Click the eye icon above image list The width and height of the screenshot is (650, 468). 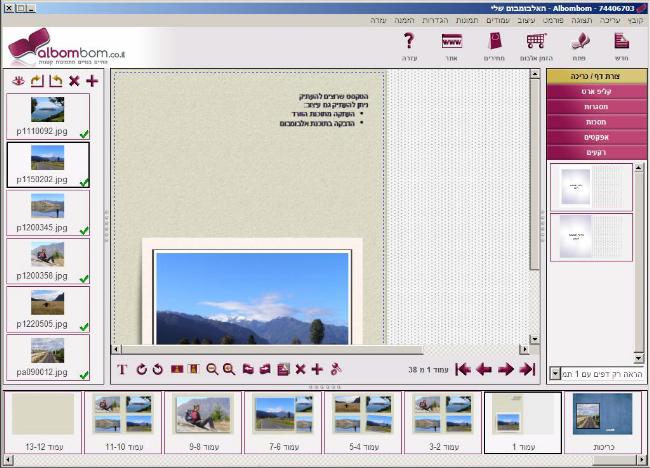point(18,80)
